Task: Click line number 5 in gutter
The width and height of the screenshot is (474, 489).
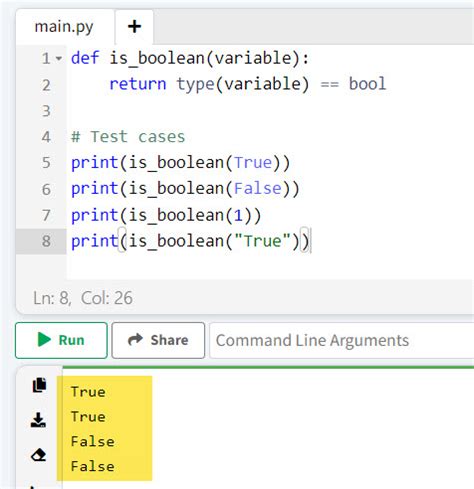Action: (x=46, y=163)
